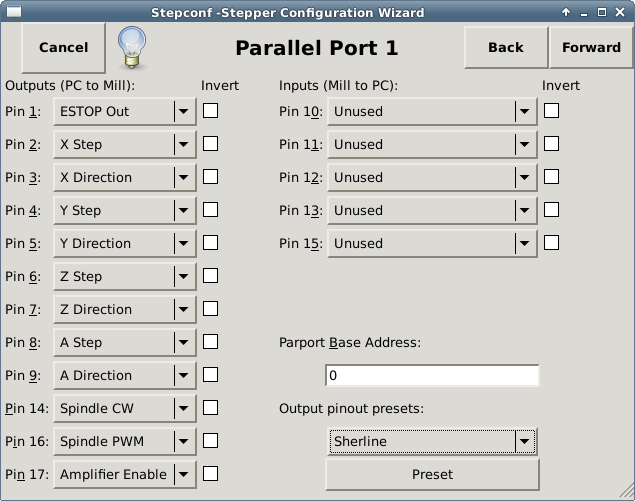Enable Invert for Pin 4 output
Viewport: 635px width, 501px height.
[211, 210]
